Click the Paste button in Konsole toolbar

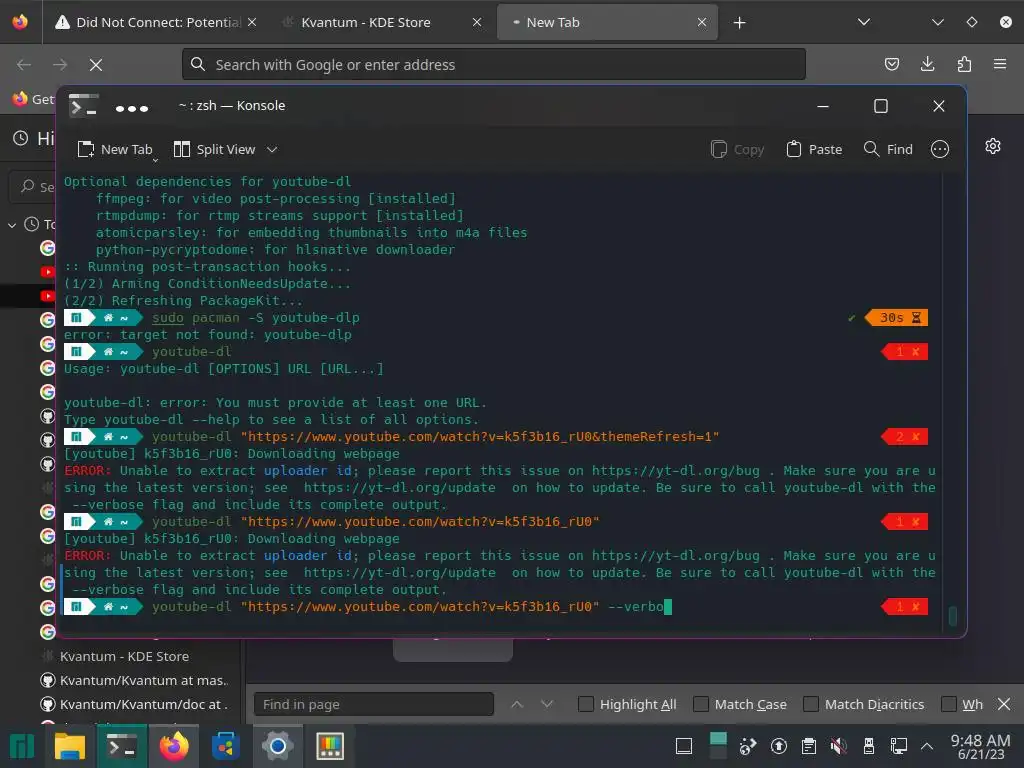(x=814, y=150)
